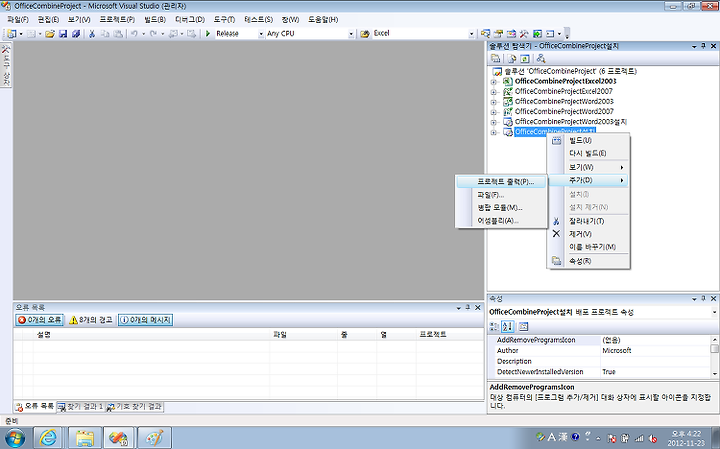Click Solution Explorer's Show All Files icon
Image resolution: width=720 pixels, height=449 pixels.
point(512,58)
